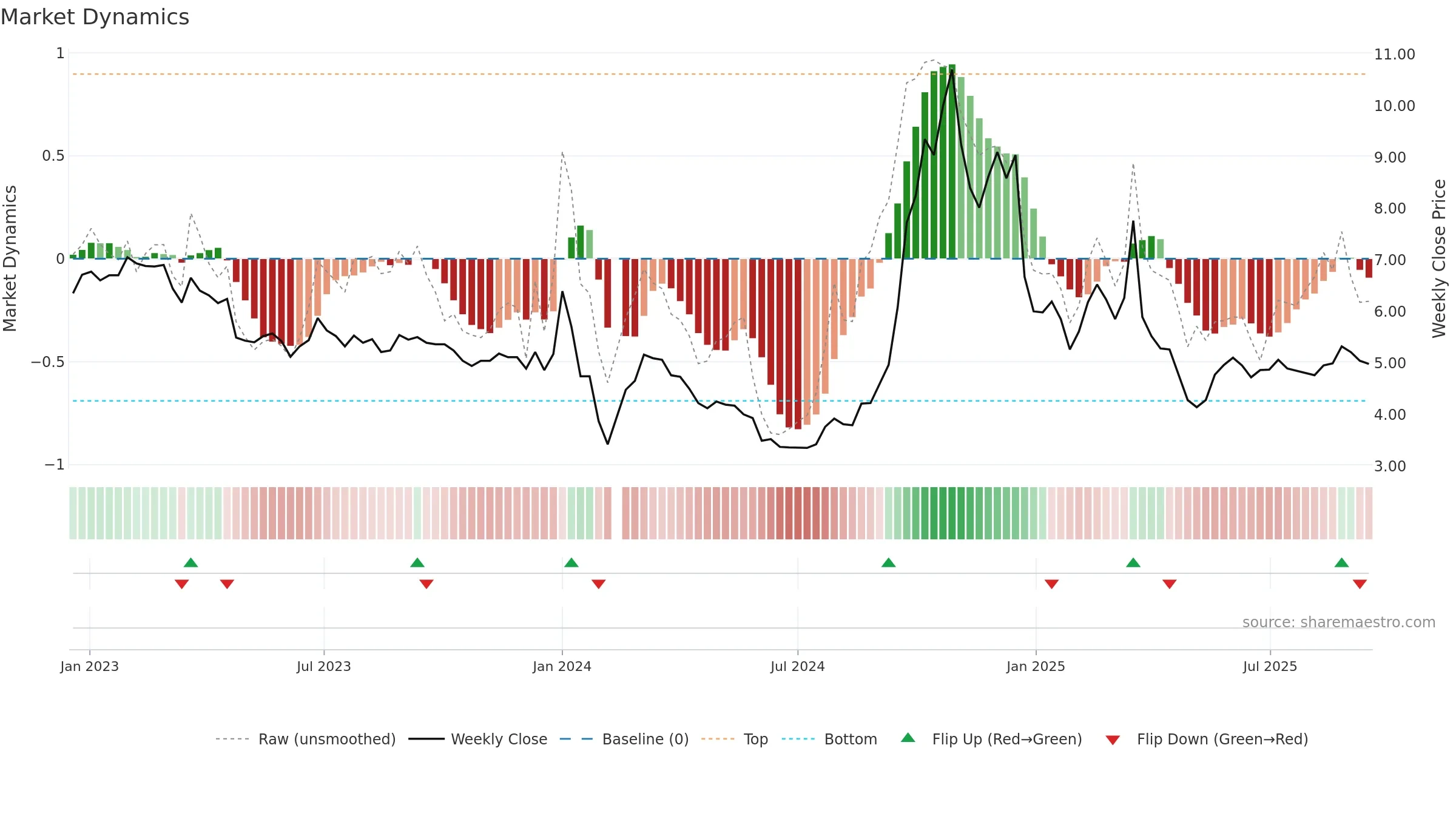Click the red triangle icon in the legend
Image resolution: width=1456 pixels, height=819 pixels.
(1113, 740)
